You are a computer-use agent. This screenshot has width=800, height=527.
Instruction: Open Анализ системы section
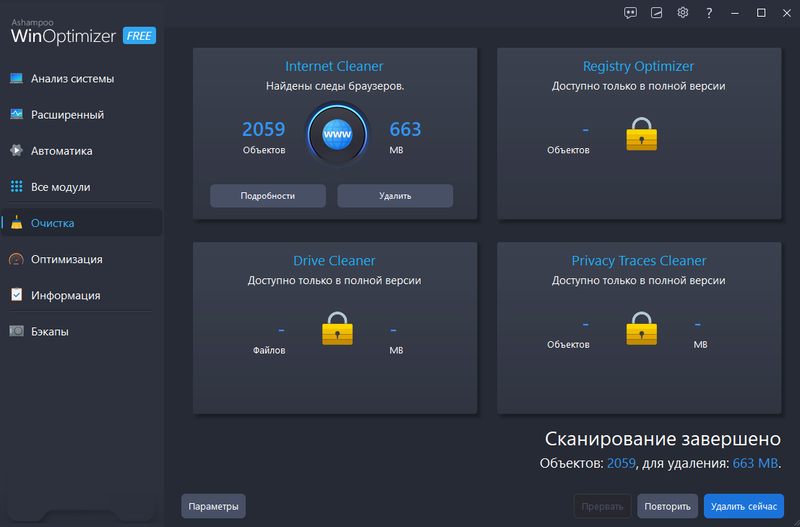pos(82,79)
